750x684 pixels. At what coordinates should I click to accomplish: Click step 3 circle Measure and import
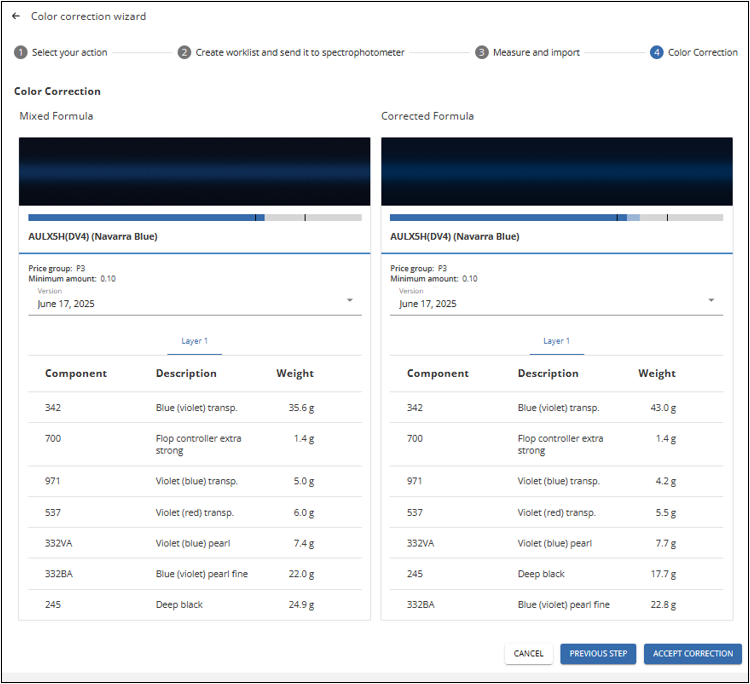pyautogui.click(x=482, y=52)
